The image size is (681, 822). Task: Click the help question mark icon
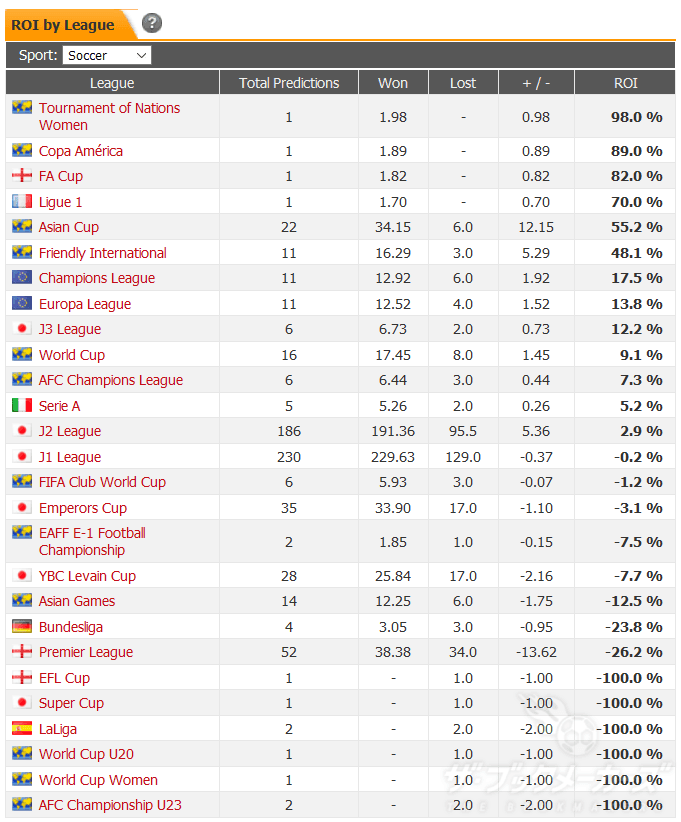(x=152, y=23)
